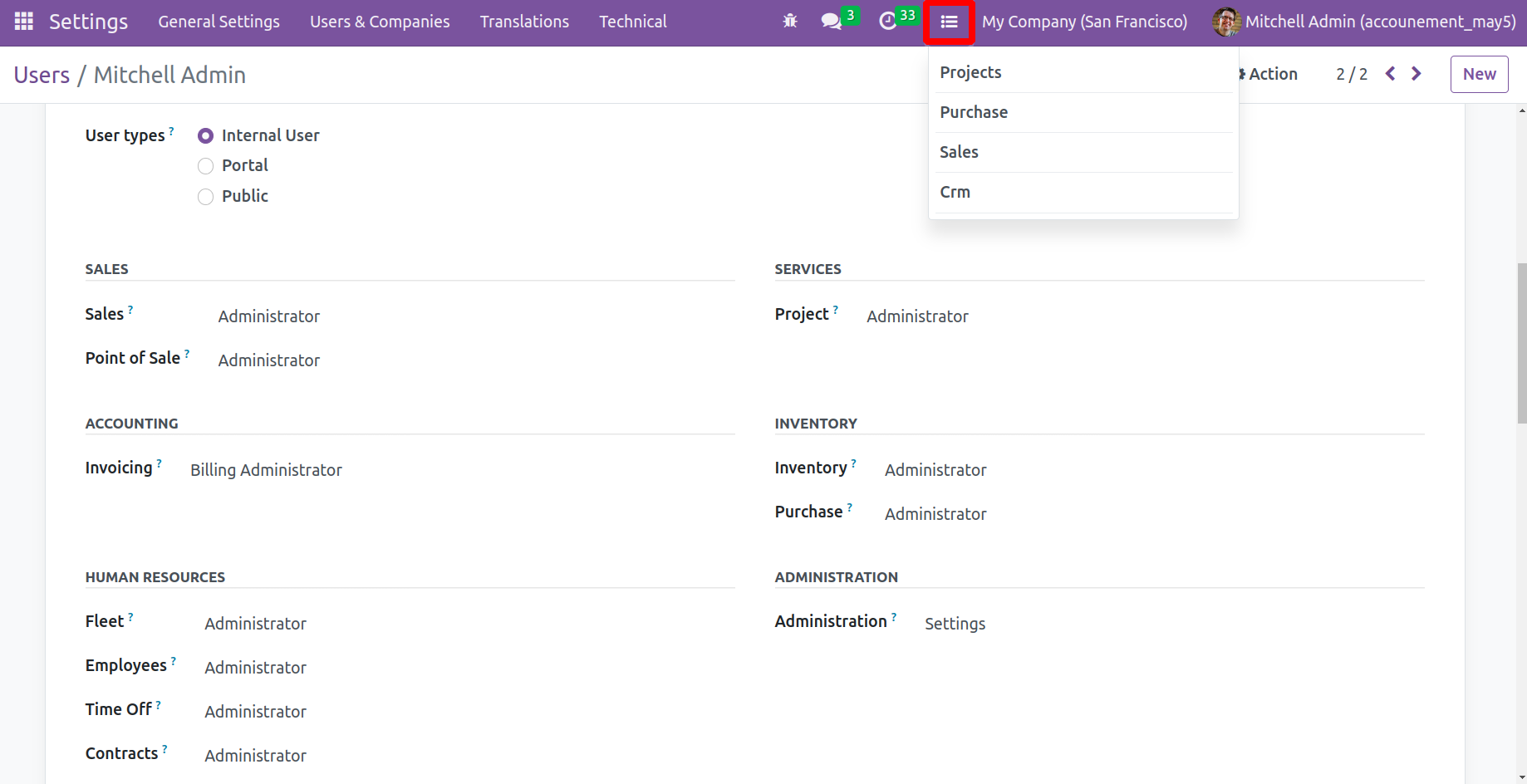Open the conversations messages icon

[831, 22]
